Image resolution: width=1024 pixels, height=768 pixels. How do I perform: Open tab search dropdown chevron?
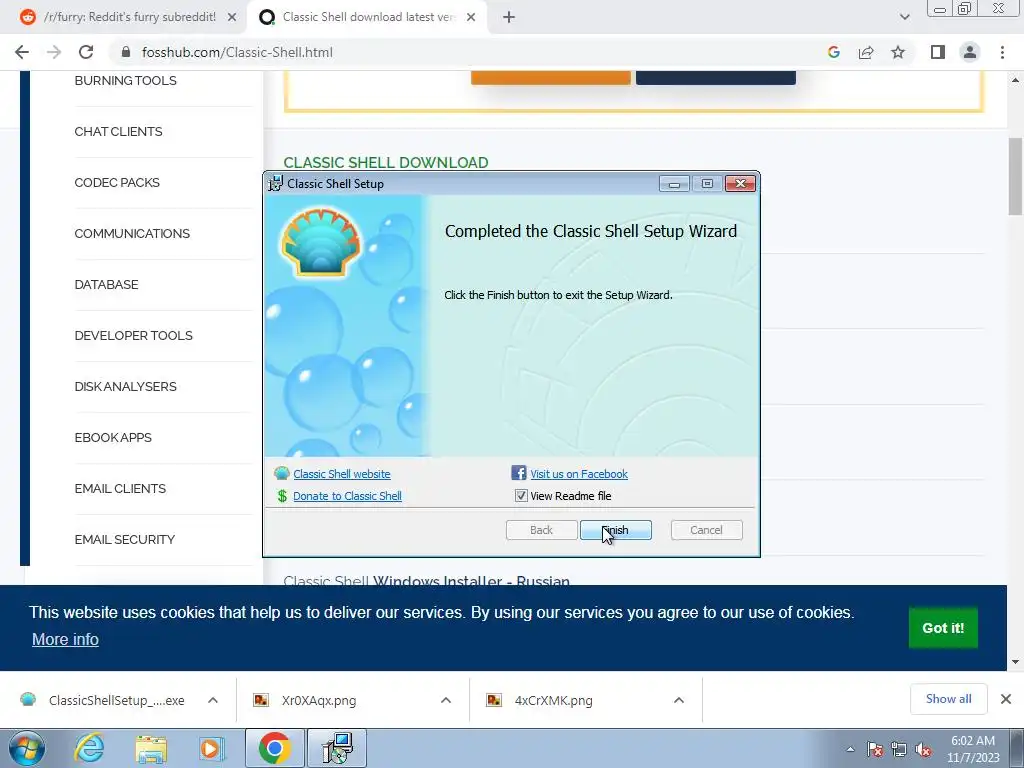[x=904, y=17]
